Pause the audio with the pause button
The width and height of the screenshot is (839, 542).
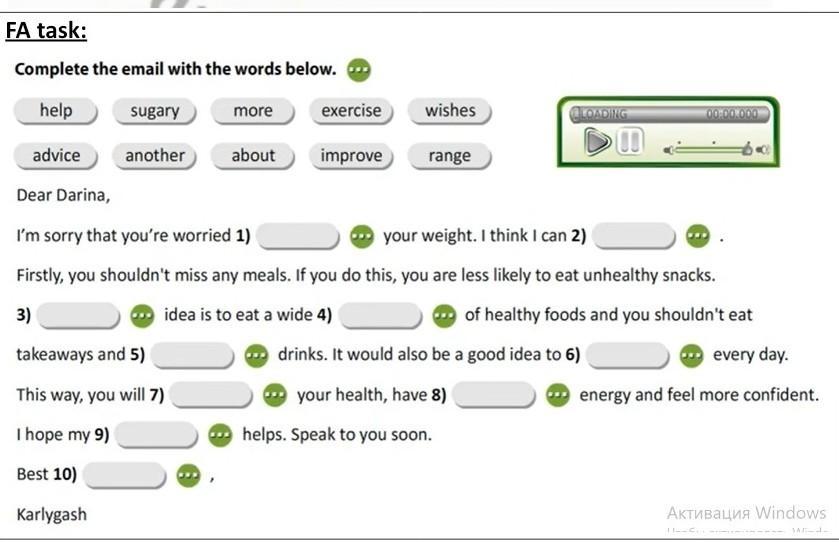(629, 142)
